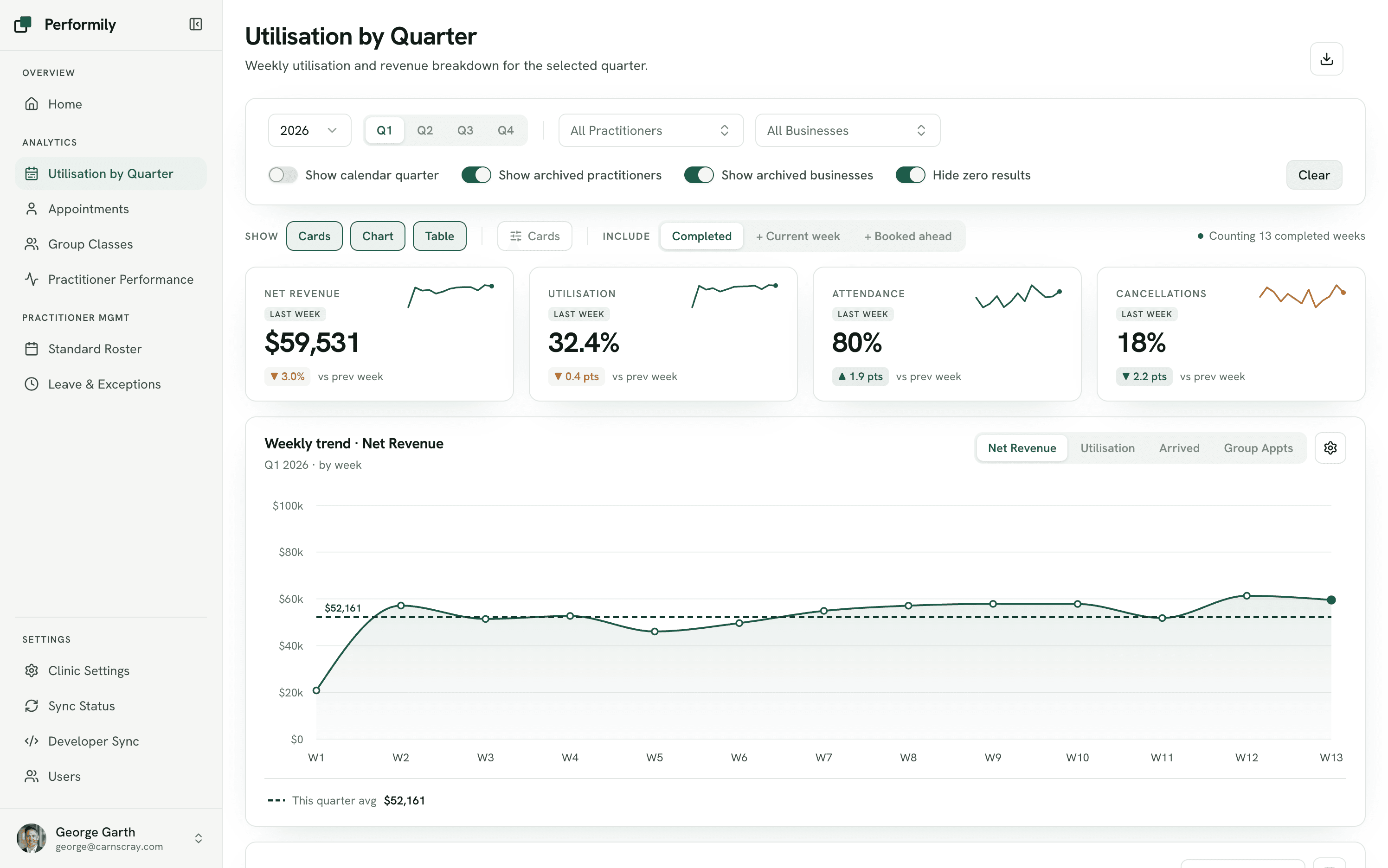1388x868 pixels.
Task: Expand All Businesses dropdown
Action: 847,130
